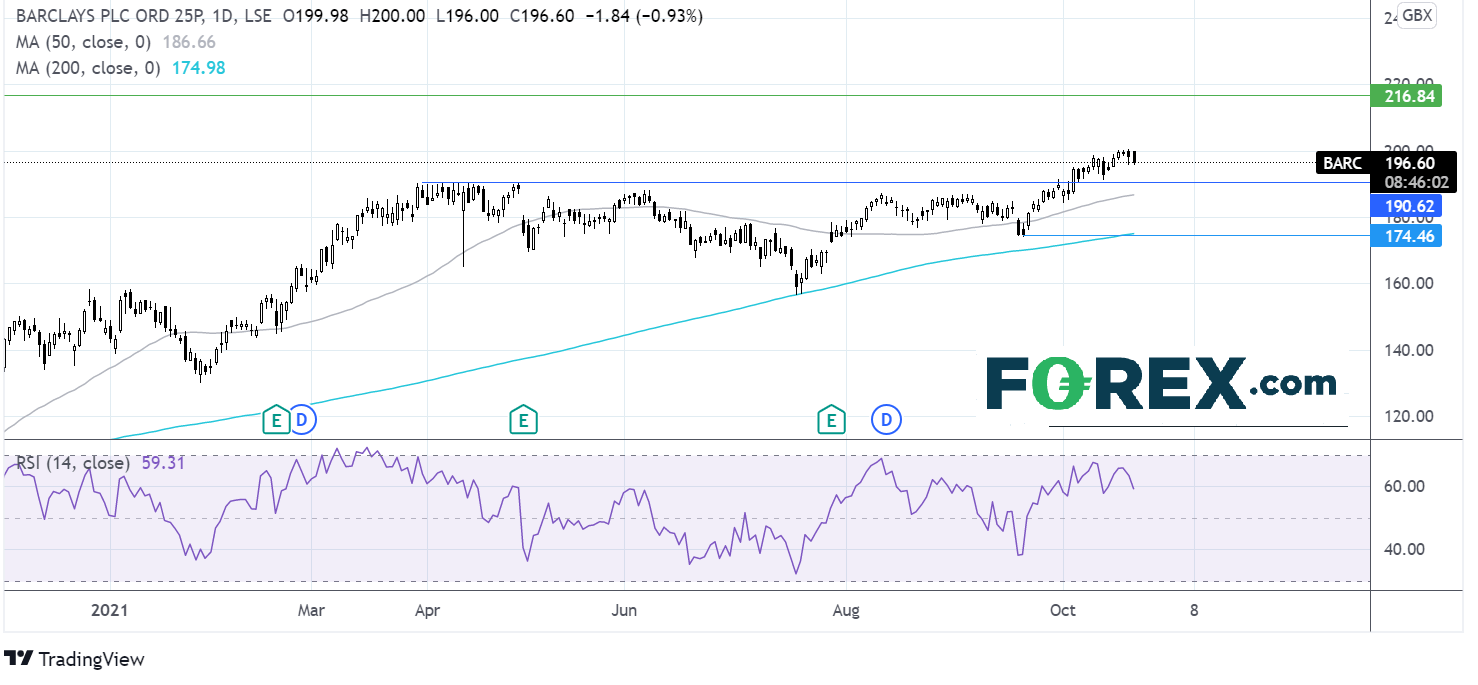Click the 160.00 price axis label
The height and width of the screenshot is (685, 1478).
(x=1411, y=284)
